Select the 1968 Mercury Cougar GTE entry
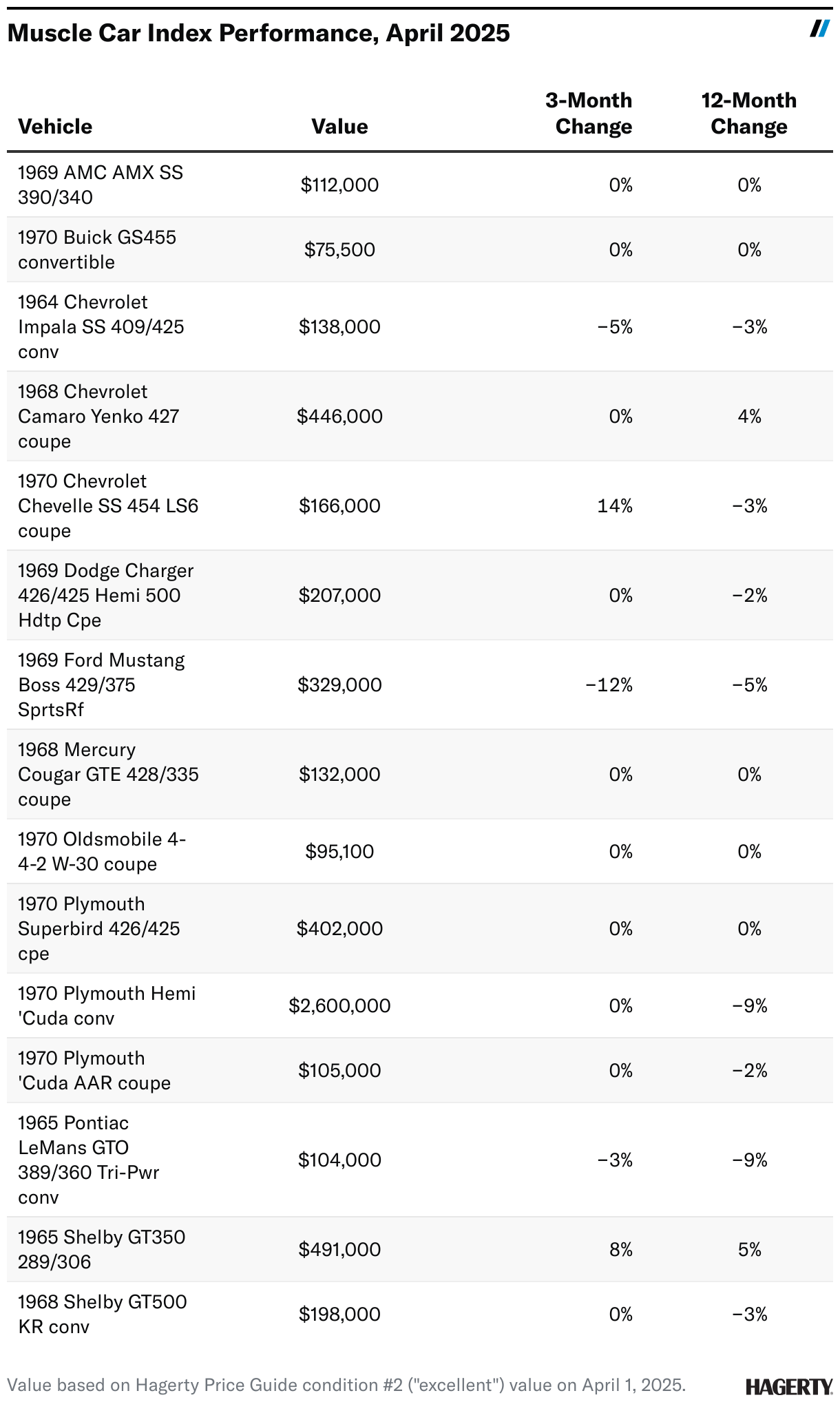The width and height of the screenshot is (840, 1402). [x=108, y=774]
